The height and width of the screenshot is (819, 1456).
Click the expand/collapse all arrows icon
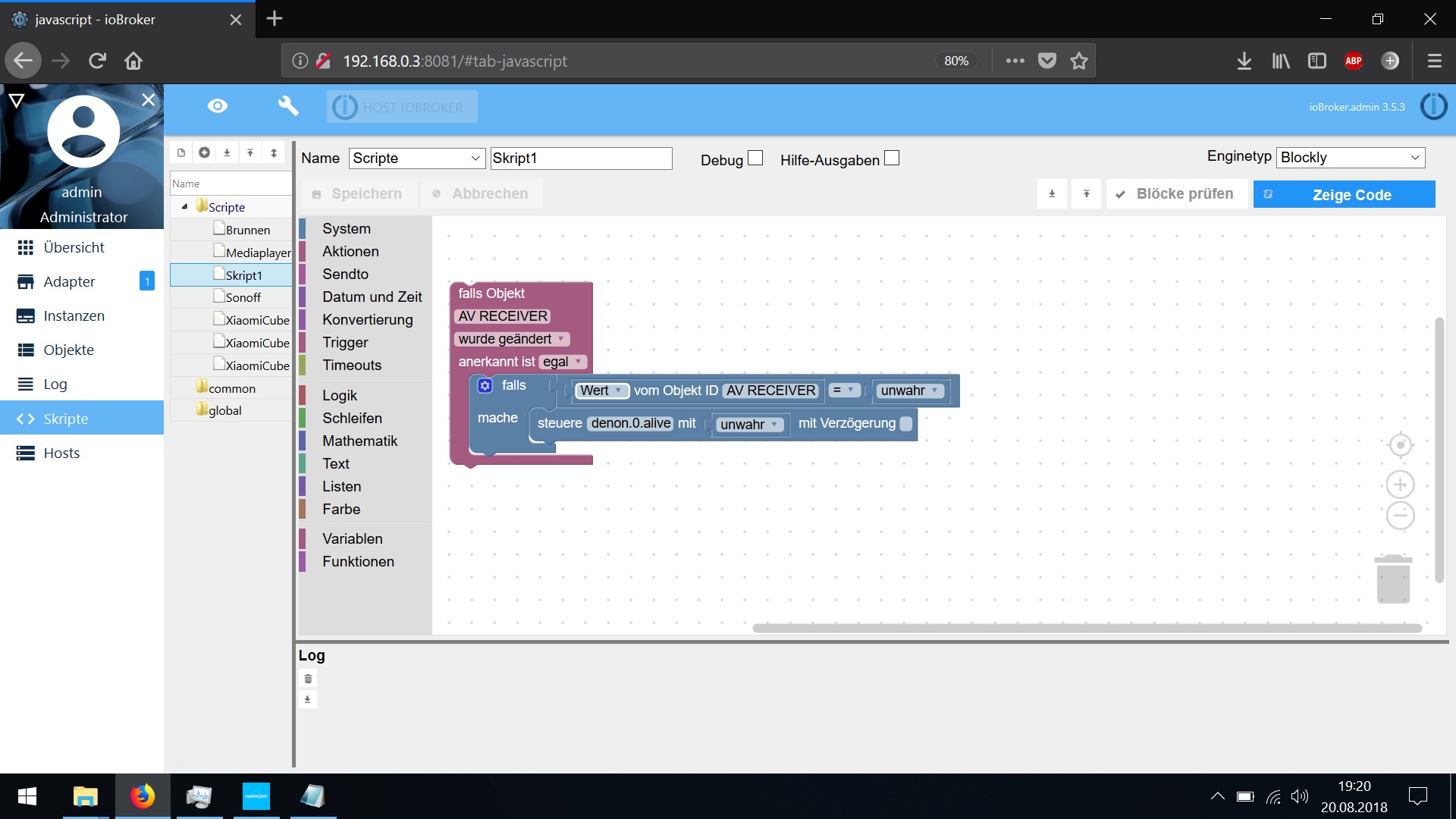coord(274,152)
